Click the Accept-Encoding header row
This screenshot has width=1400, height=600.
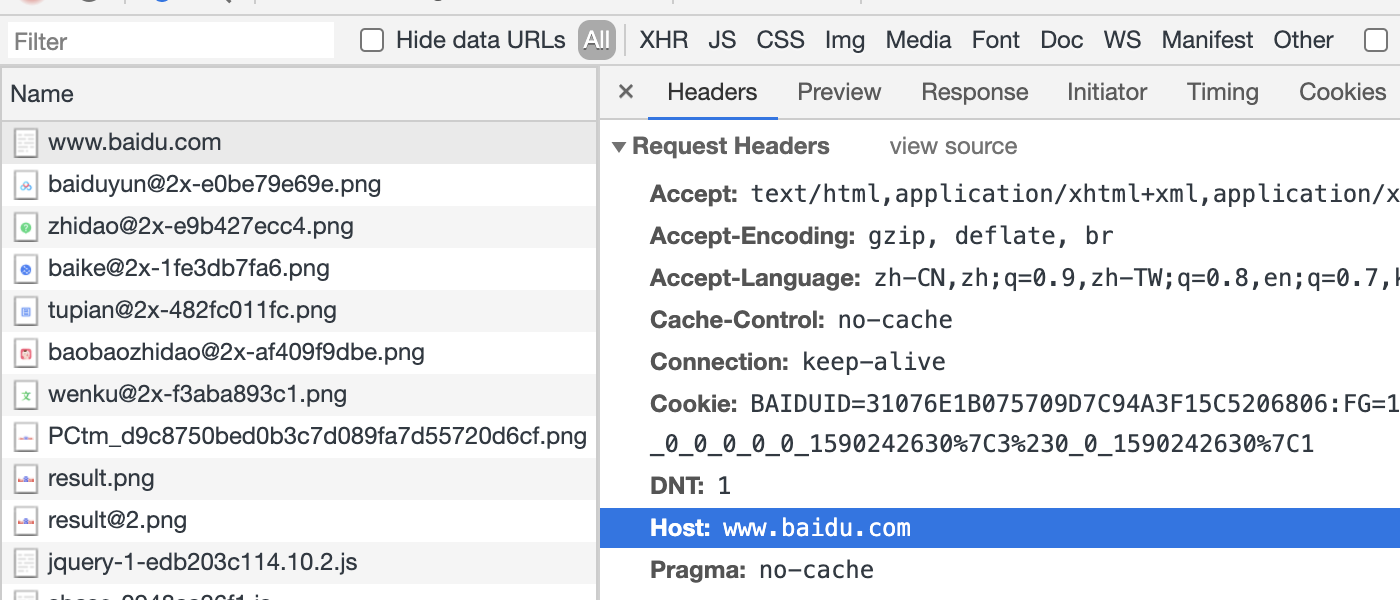tap(1000, 236)
